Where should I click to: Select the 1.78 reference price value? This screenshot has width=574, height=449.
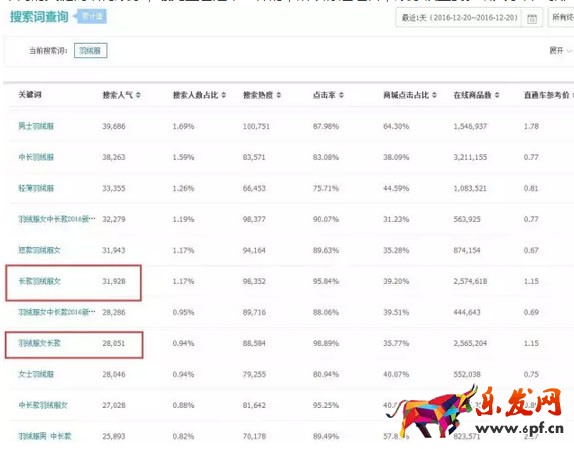pyautogui.click(x=531, y=126)
